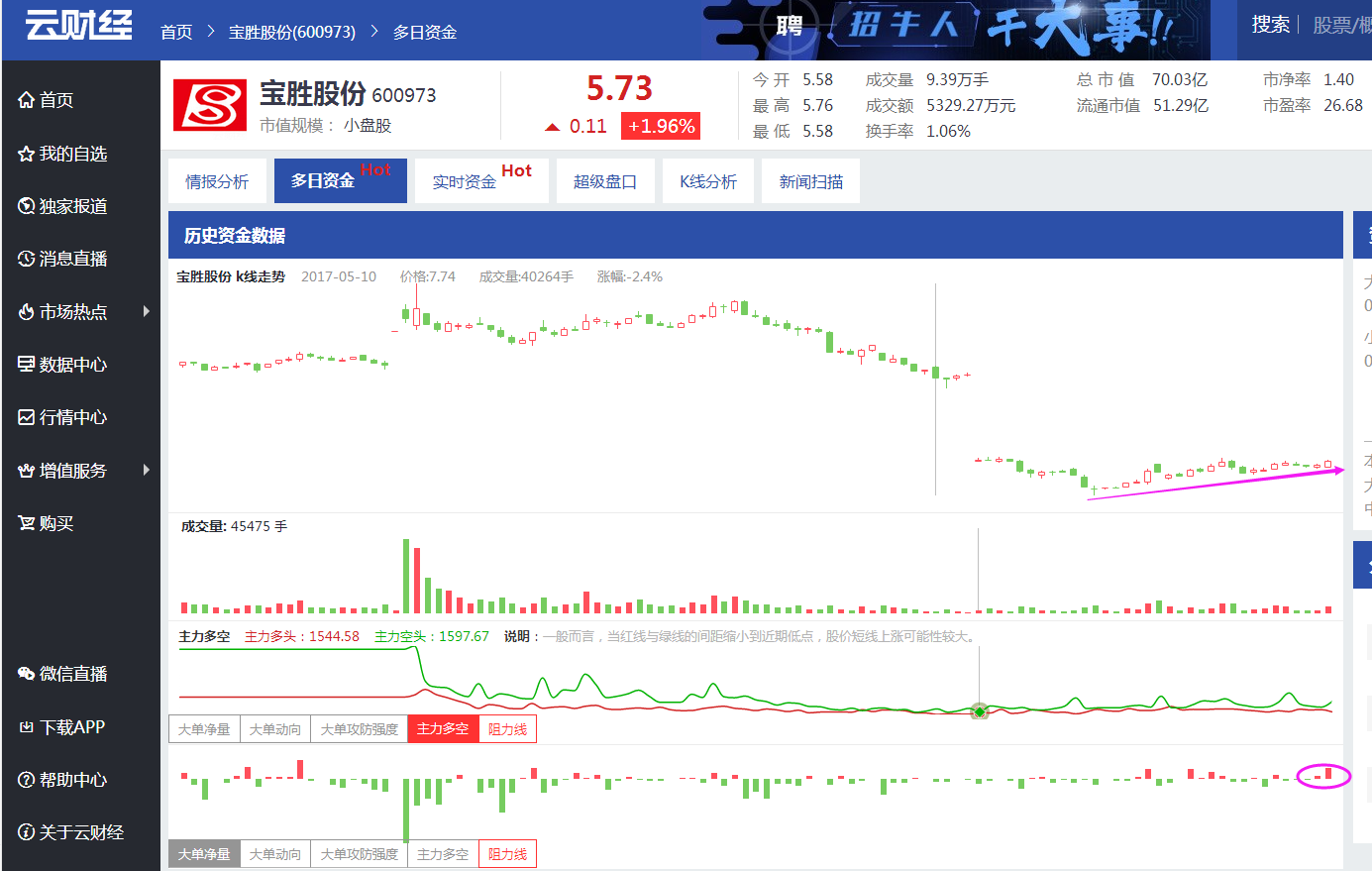The height and width of the screenshot is (871, 1372).
Task: Click the star icon beside 我的自选
Action: [x=27, y=154]
